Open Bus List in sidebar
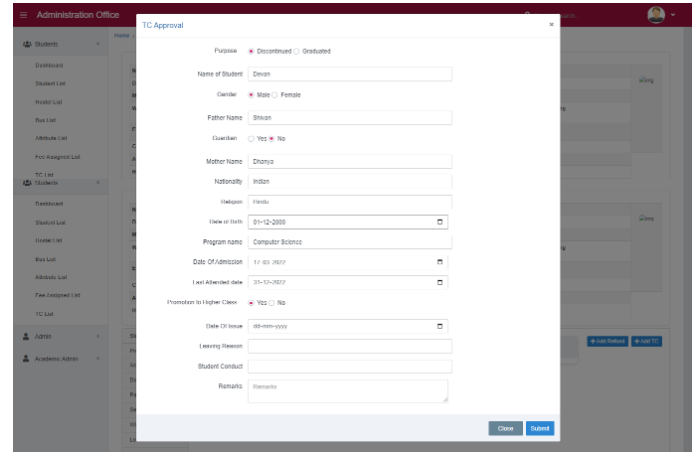This screenshot has width=700, height=458. click(45, 120)
